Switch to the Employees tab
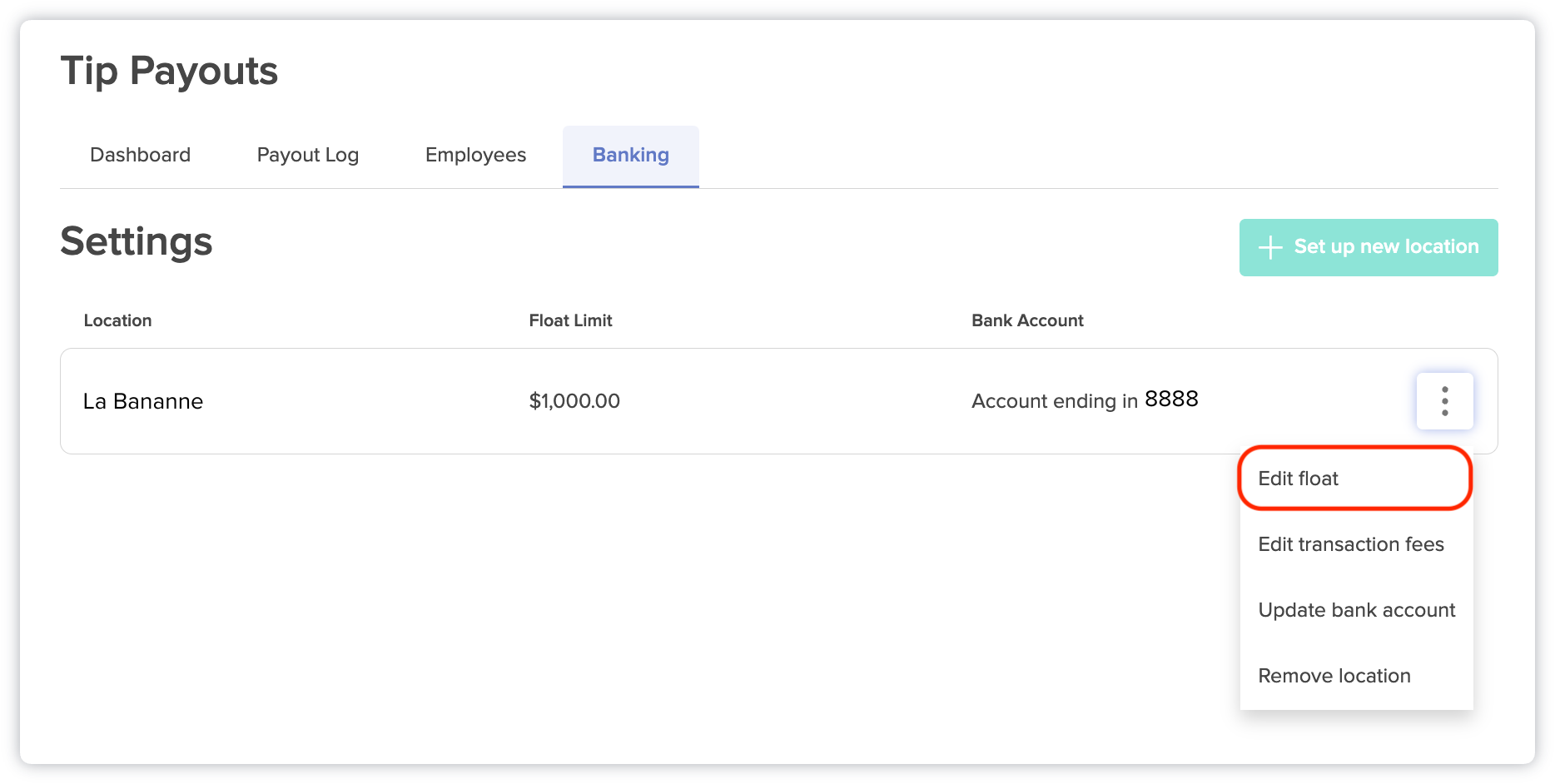 click(474, 154)
